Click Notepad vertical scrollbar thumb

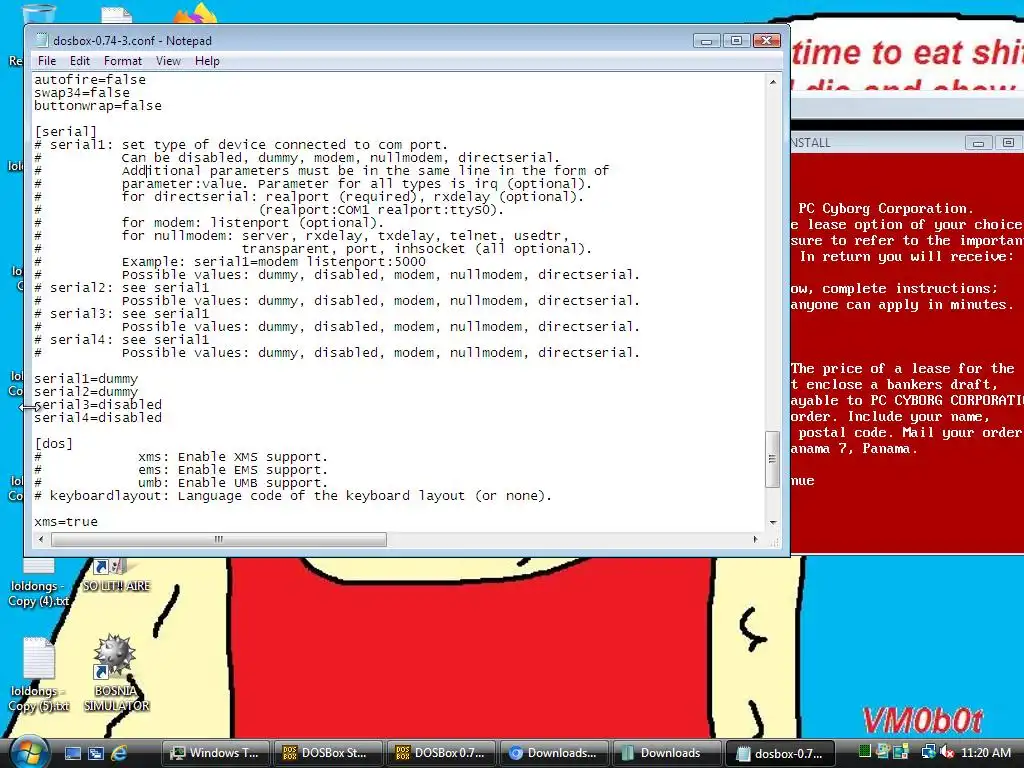pyautogui.click(x=773, y=459)
